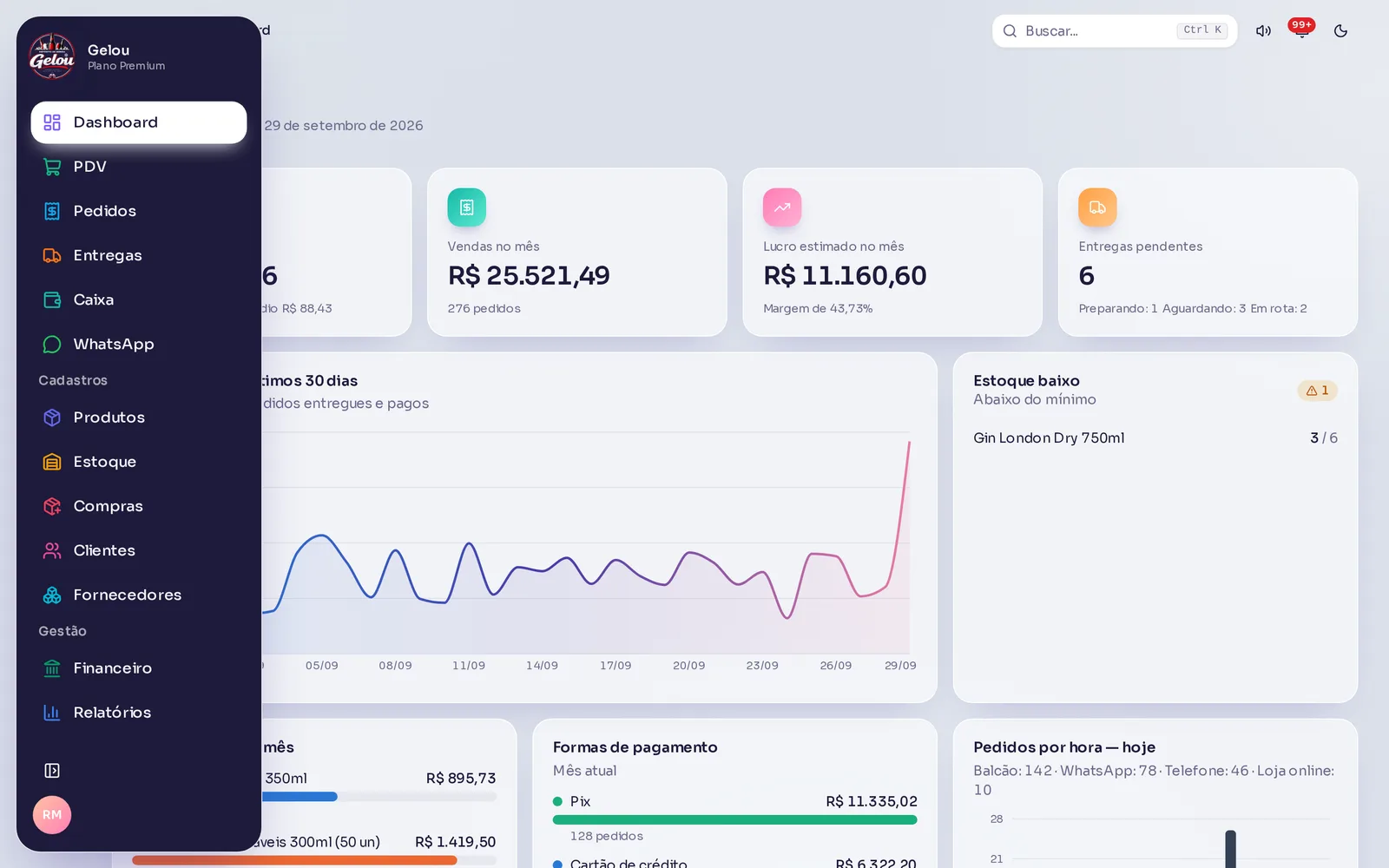
Task: Click the Vendas value R$ 25.521,49
Action: pyautogui.click(x=529, y=276)
